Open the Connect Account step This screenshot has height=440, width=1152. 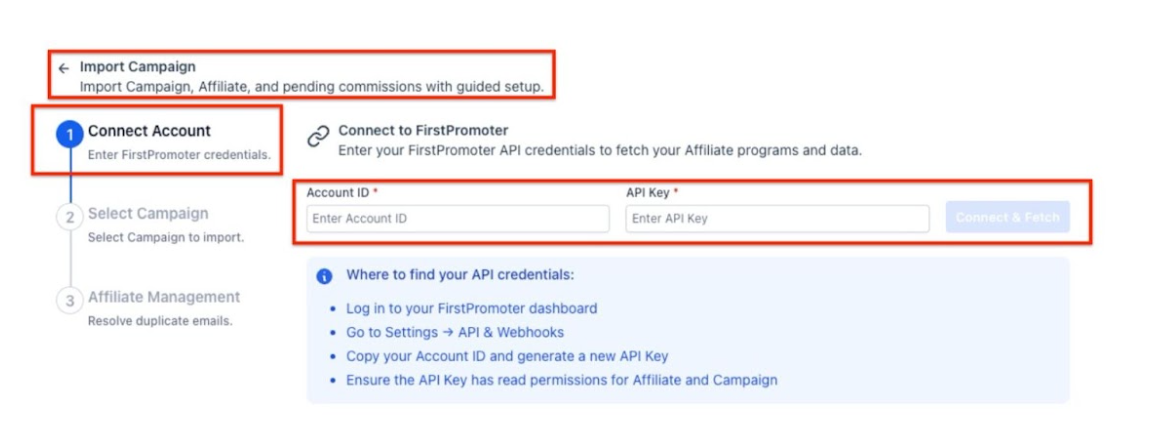point(149,131)
